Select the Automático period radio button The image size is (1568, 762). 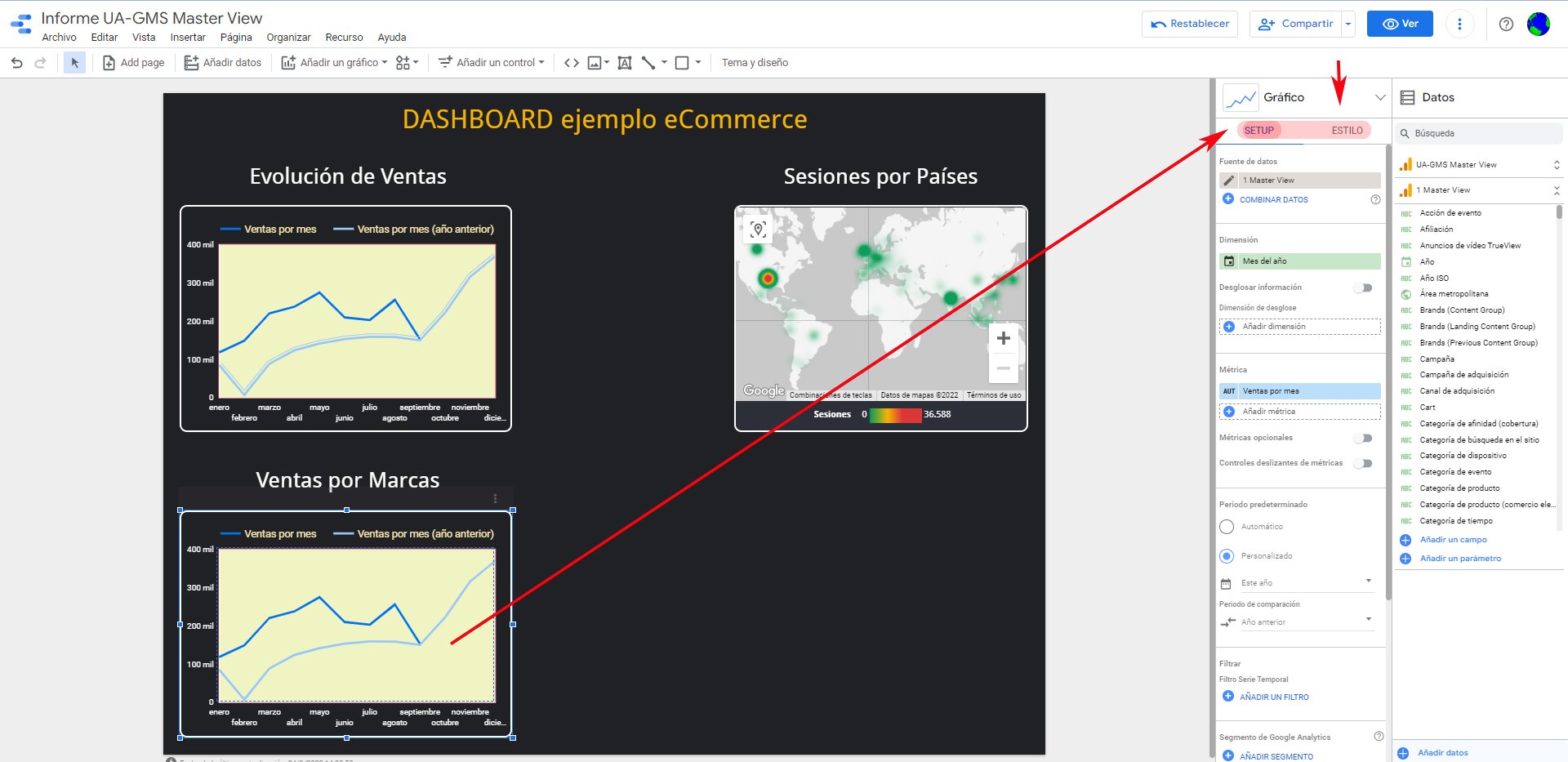[x=1227, y=527]
